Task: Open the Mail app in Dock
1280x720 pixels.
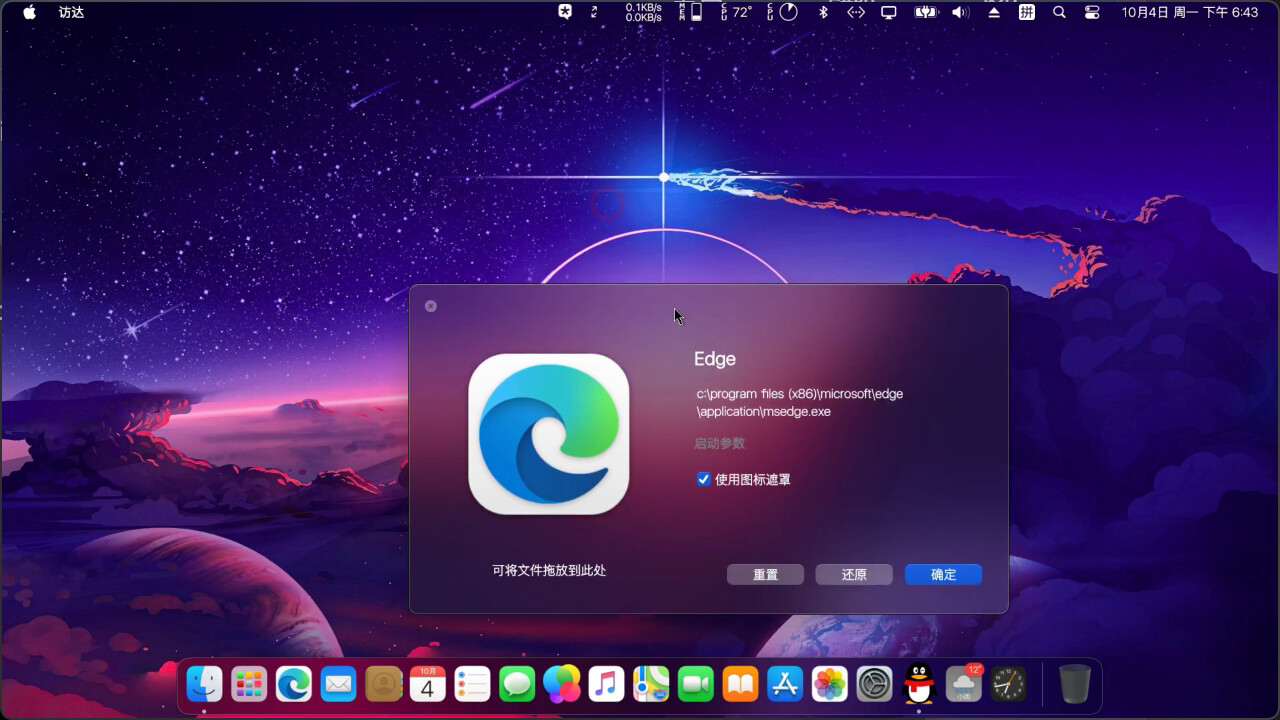Action: (338, 684)
